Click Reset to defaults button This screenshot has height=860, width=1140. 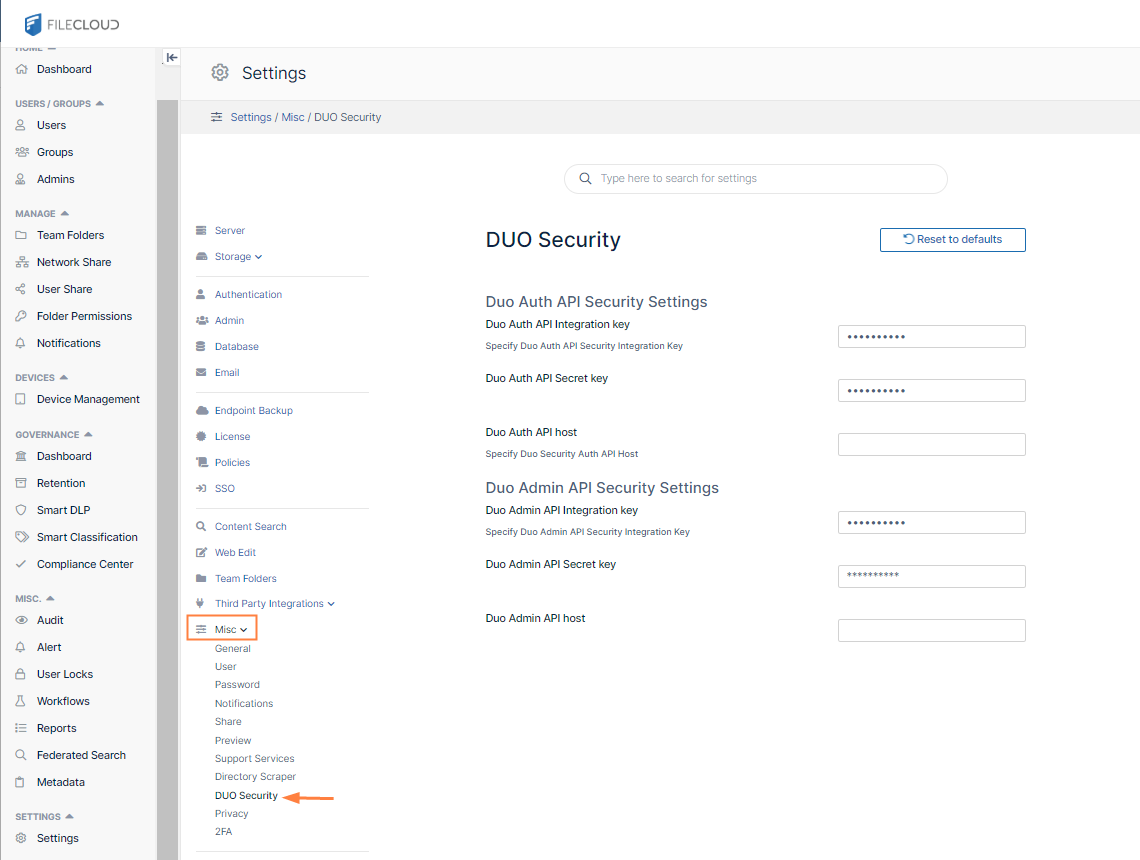point(952,240)
